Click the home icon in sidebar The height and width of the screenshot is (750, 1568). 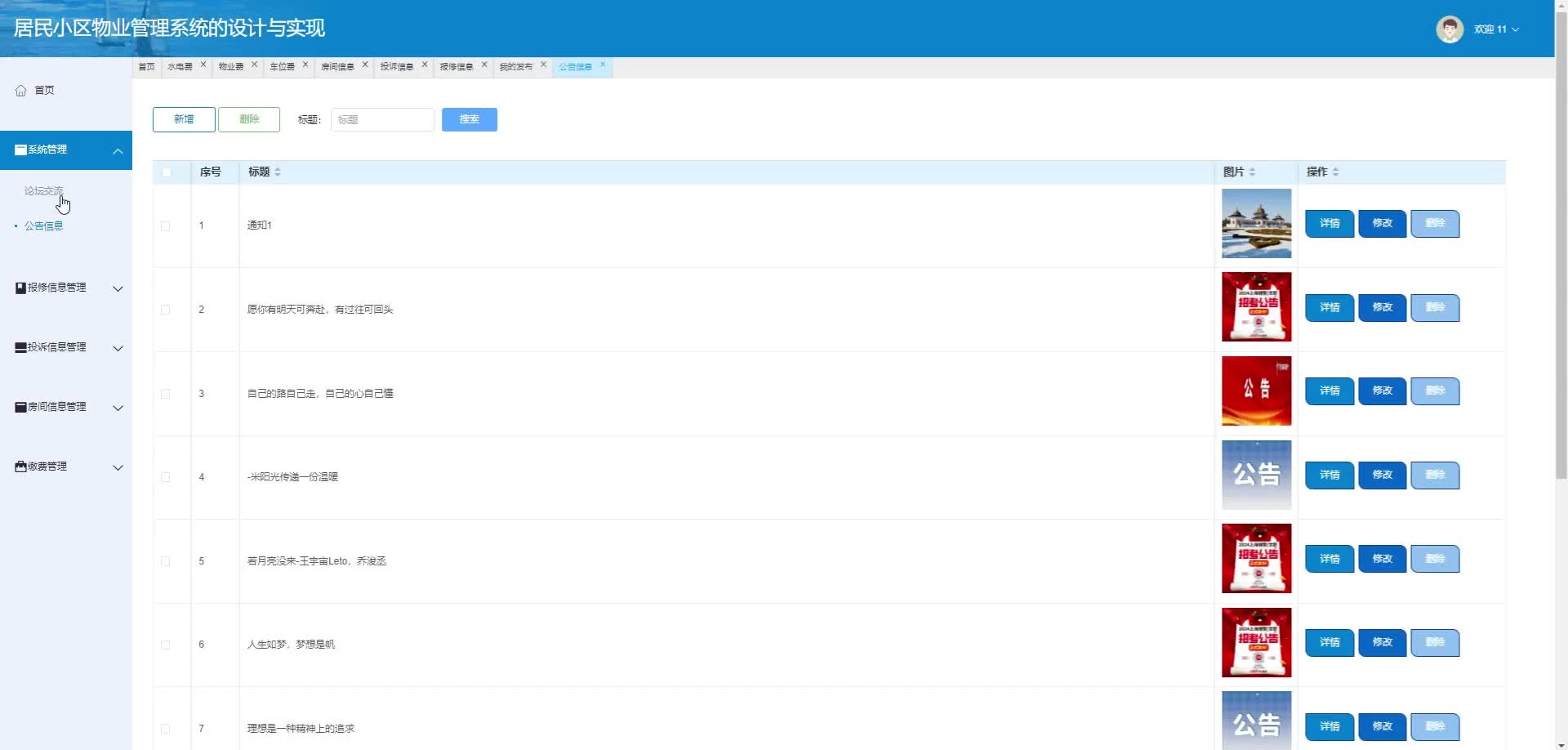(21, 91)
